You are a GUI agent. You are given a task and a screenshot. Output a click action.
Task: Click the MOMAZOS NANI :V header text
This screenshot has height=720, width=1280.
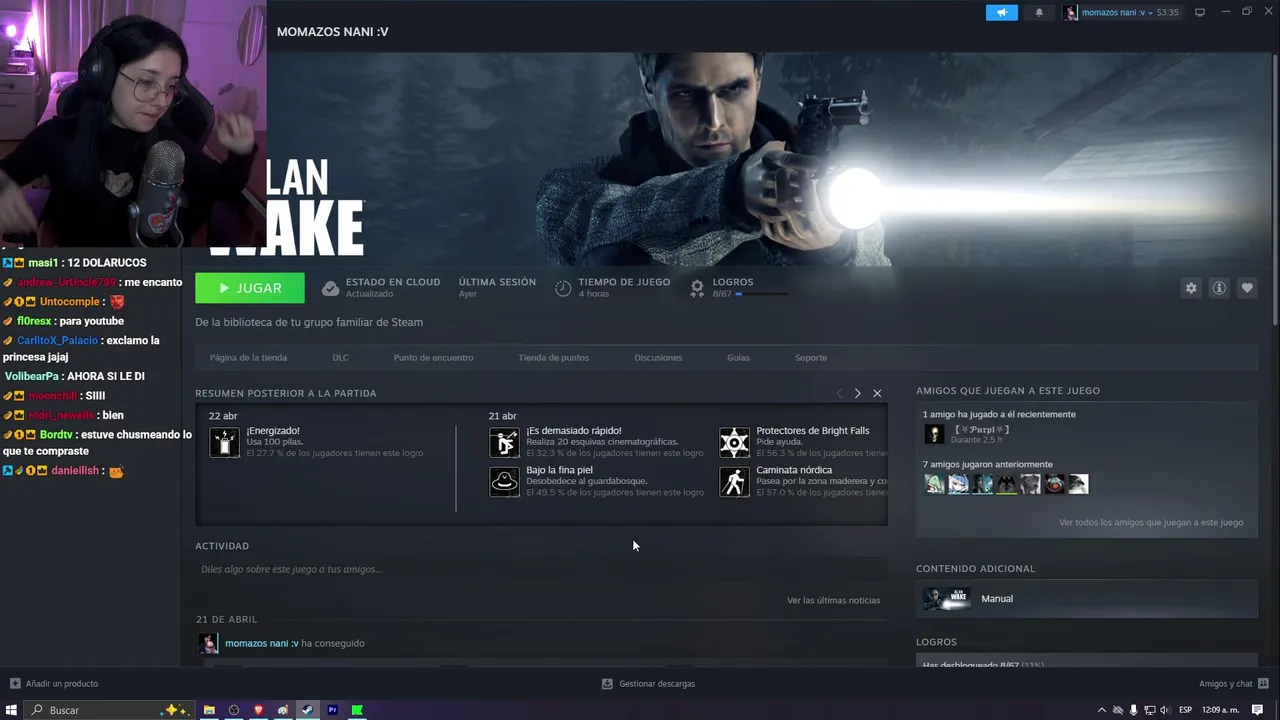(x=332, y=32)
